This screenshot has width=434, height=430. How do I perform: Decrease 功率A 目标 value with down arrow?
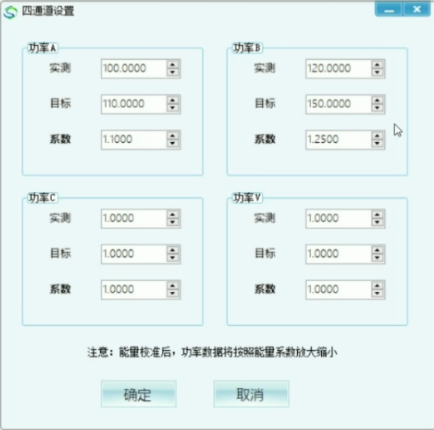click(173, 108)
